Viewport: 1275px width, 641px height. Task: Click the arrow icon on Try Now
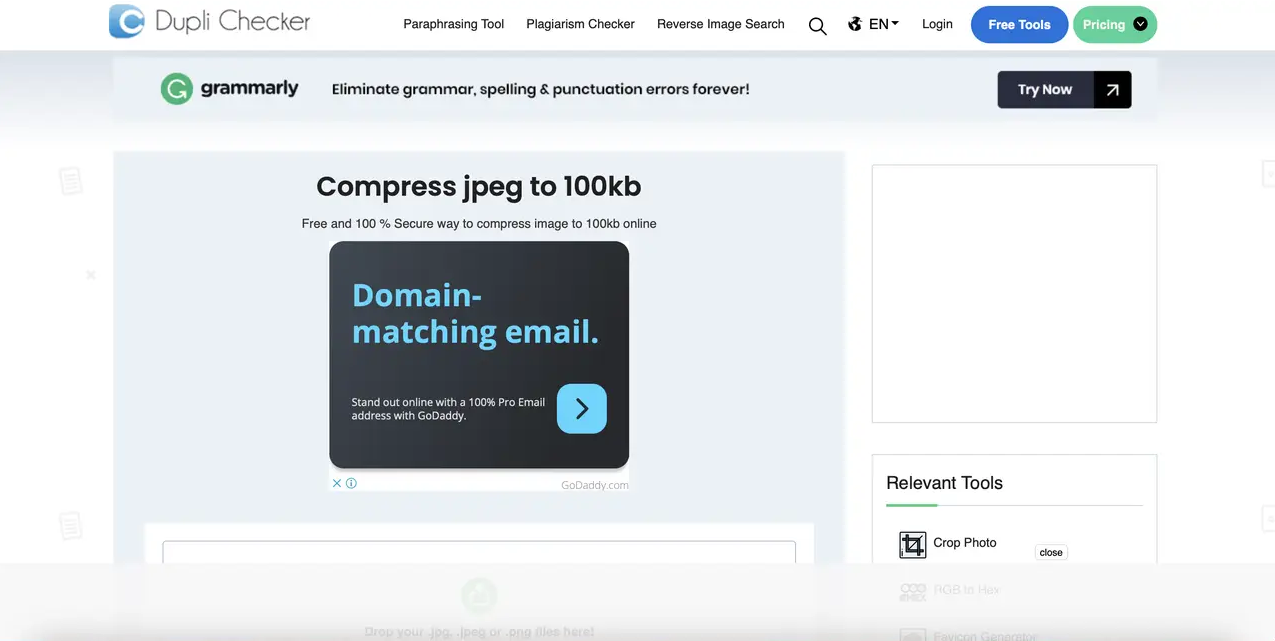[1112, 90]
